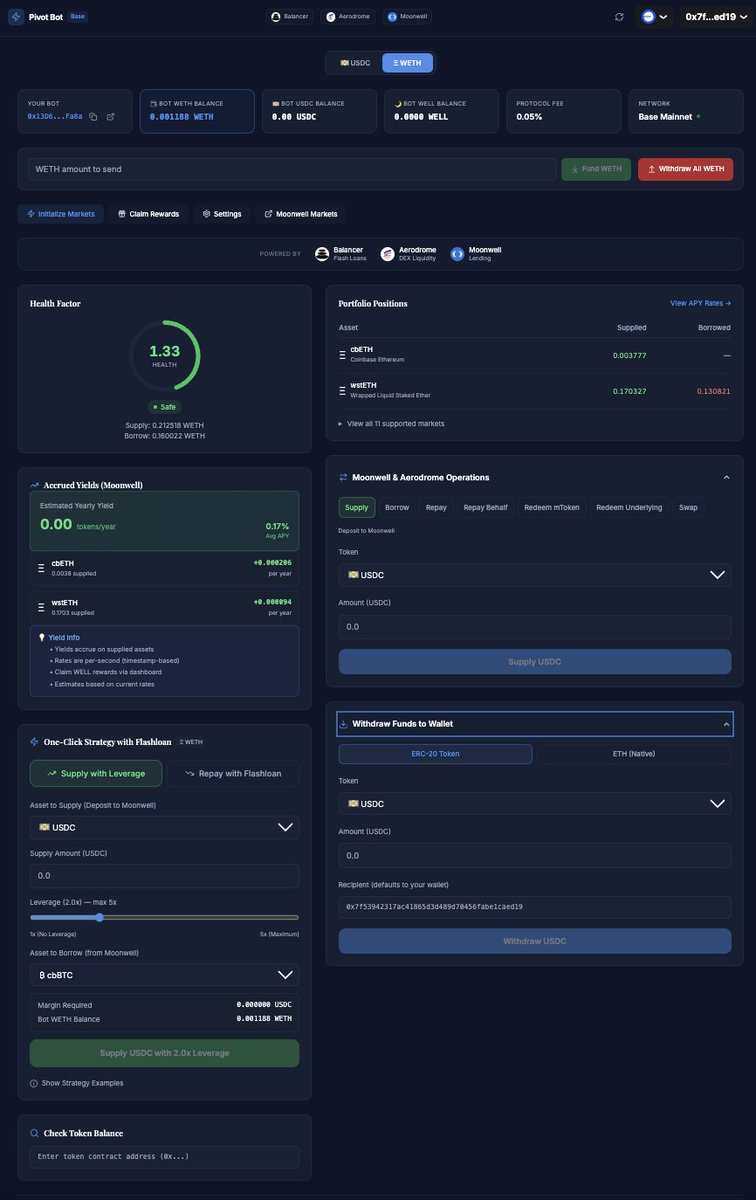Click the Balancer Flash Loans logo in Powered By

click(x=322, y=254)
